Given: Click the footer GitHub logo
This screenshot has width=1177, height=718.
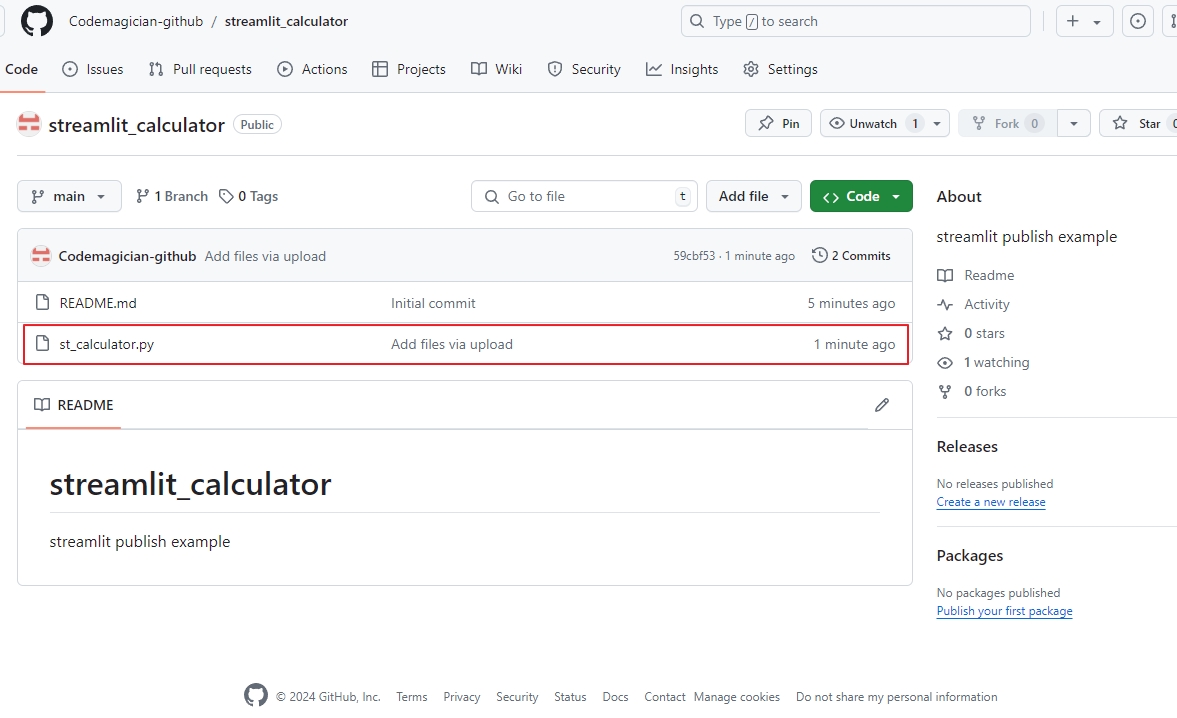Looking at the screenshot, I should [x=256, y=695].
